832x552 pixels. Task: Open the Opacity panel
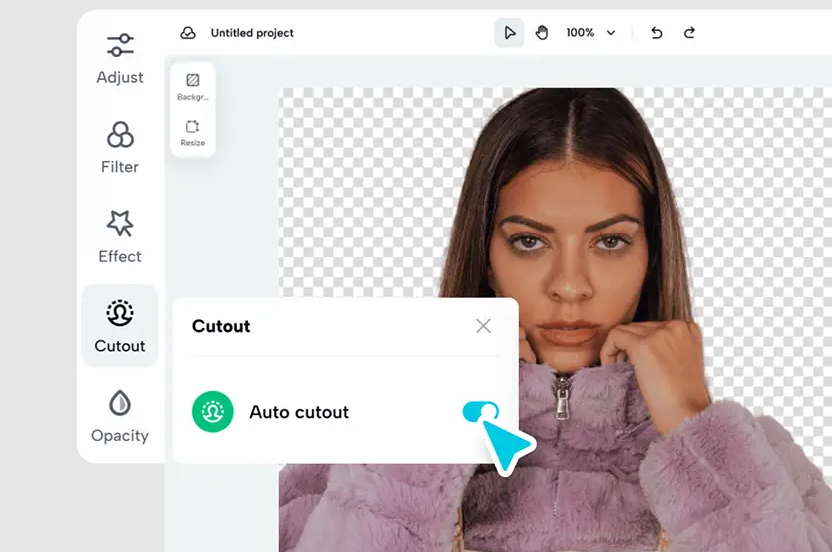(120, 416)
